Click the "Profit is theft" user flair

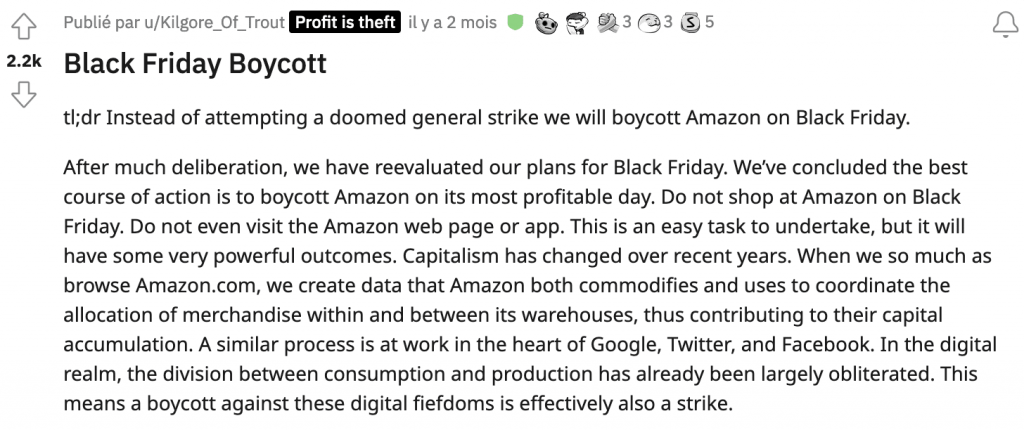click(x=345, y=22)
